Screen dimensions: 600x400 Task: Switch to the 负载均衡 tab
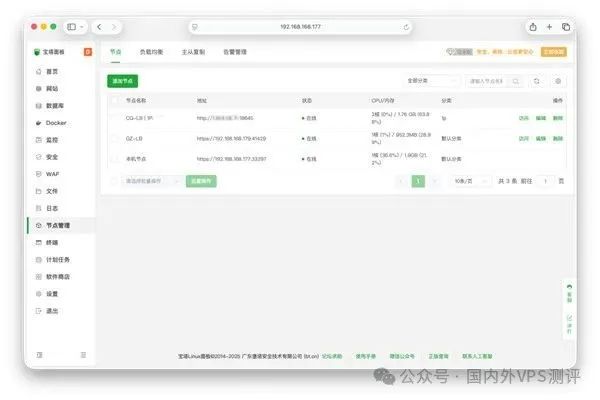[x=152, y=52]
